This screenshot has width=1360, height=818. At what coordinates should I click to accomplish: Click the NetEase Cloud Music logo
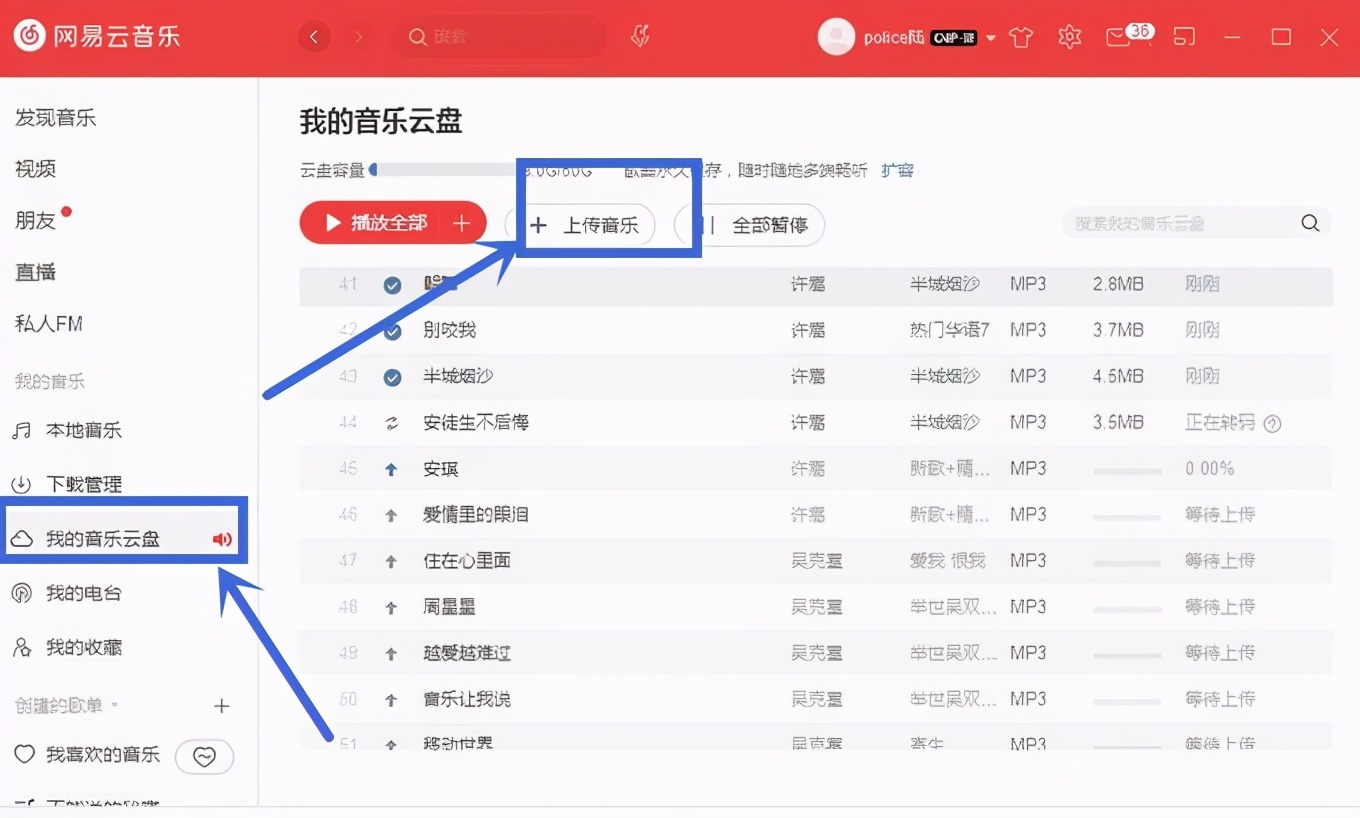(x=30, y=36)
